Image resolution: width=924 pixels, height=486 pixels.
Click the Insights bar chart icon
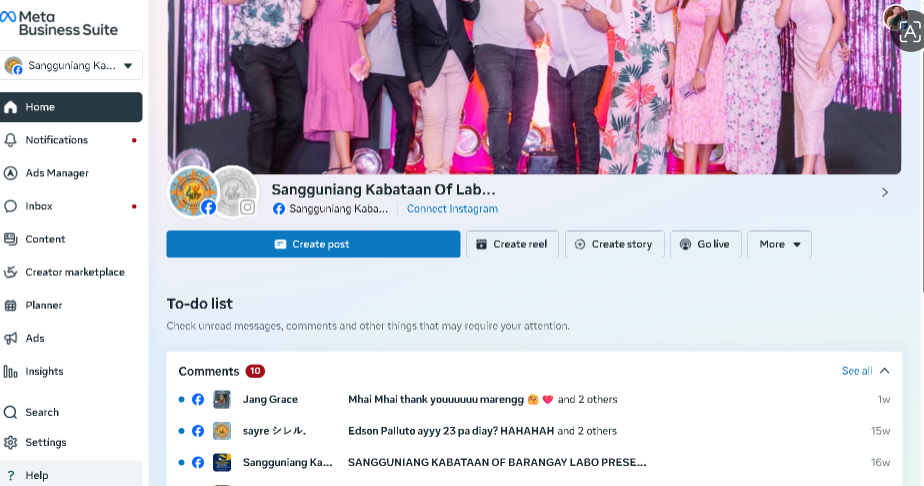click(x=11, y=371)
